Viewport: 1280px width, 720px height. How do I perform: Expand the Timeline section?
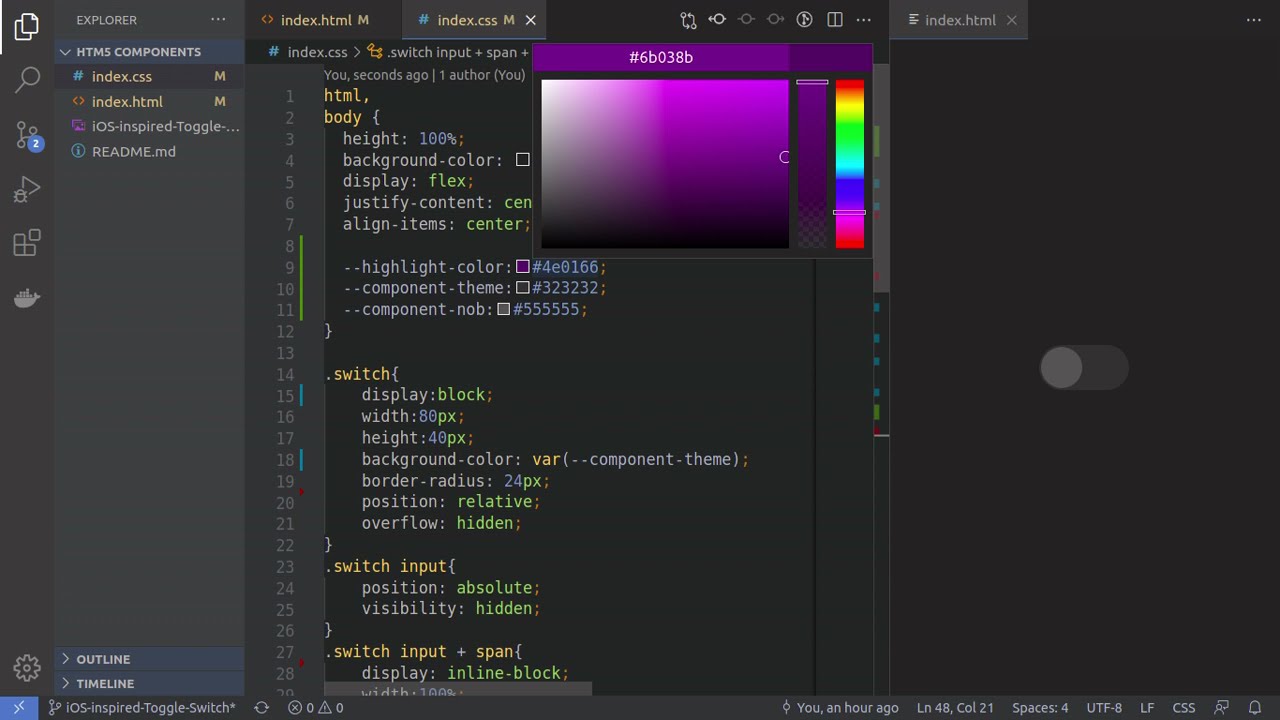click(x=150, y=683)
